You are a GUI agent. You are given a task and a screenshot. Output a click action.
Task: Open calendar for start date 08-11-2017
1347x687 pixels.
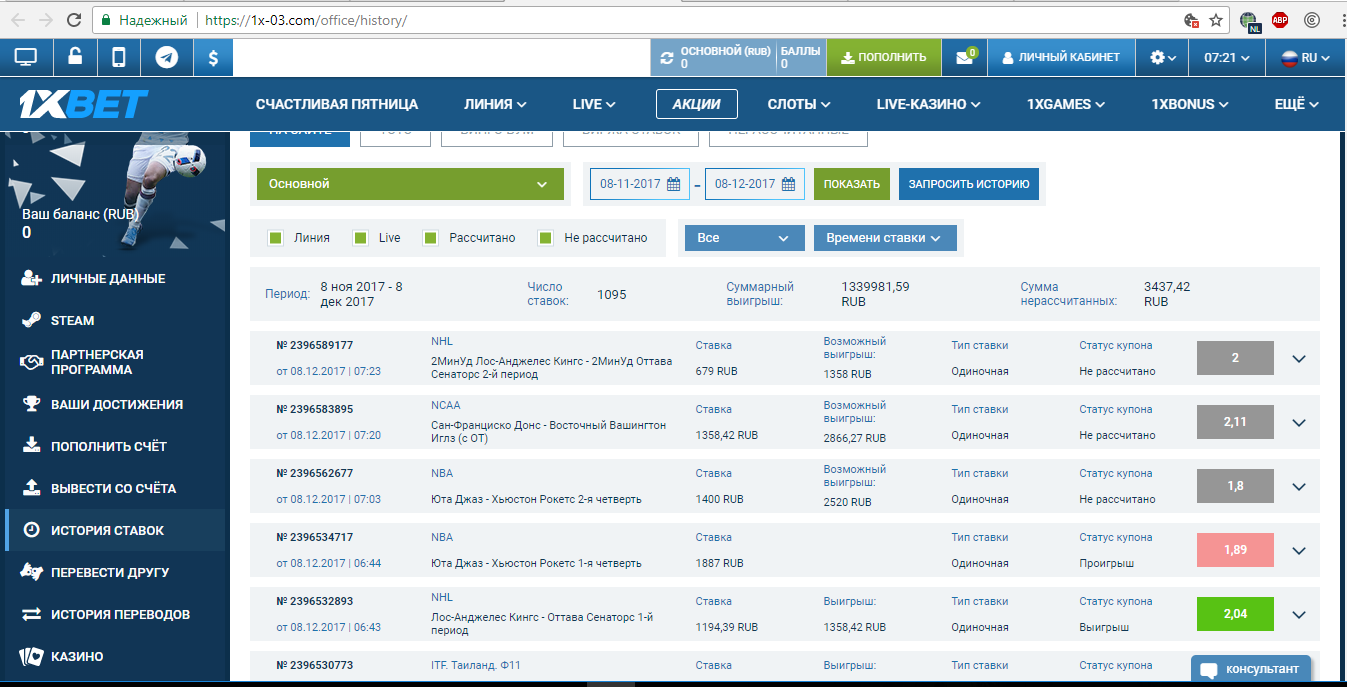673,184
